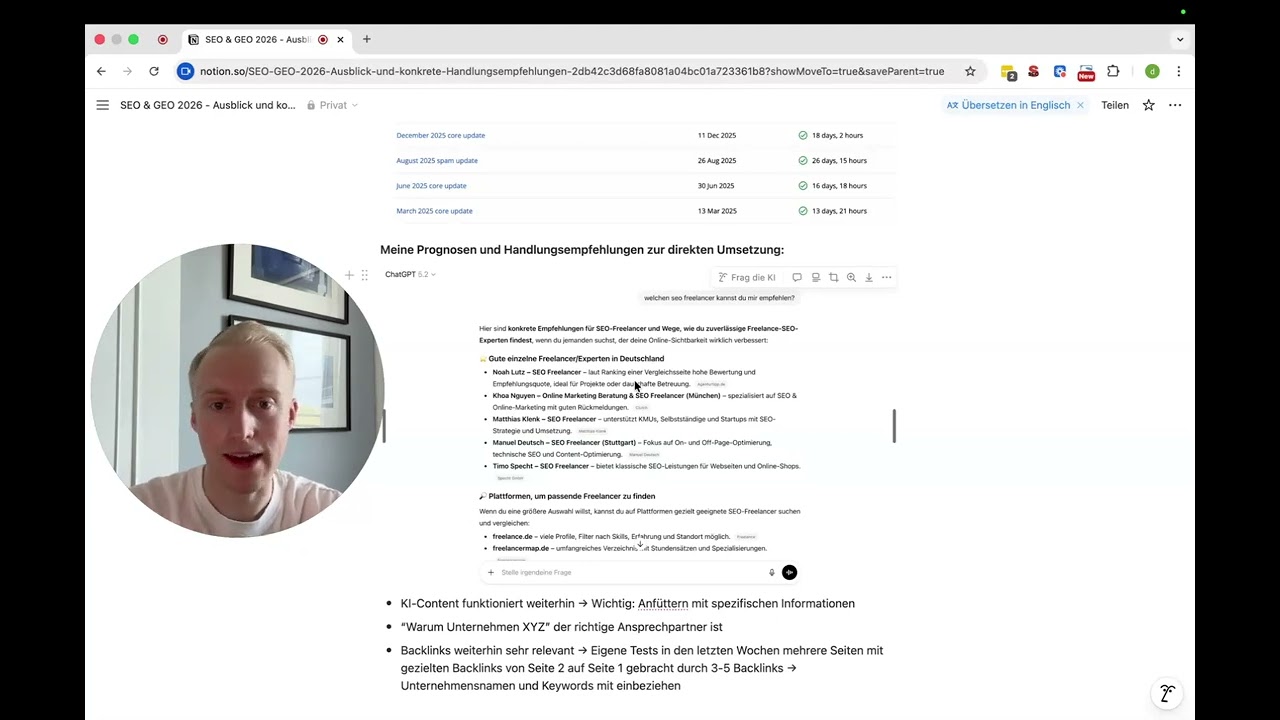Click the webcam video bubble
This screenshot has width=1280, height=720.
(237, 391)
